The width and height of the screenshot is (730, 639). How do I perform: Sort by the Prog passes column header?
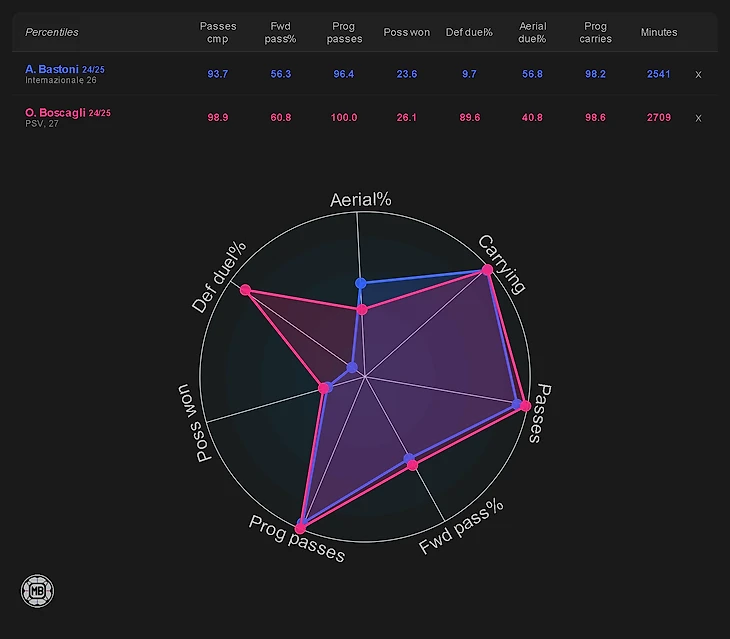click(344, 32)
